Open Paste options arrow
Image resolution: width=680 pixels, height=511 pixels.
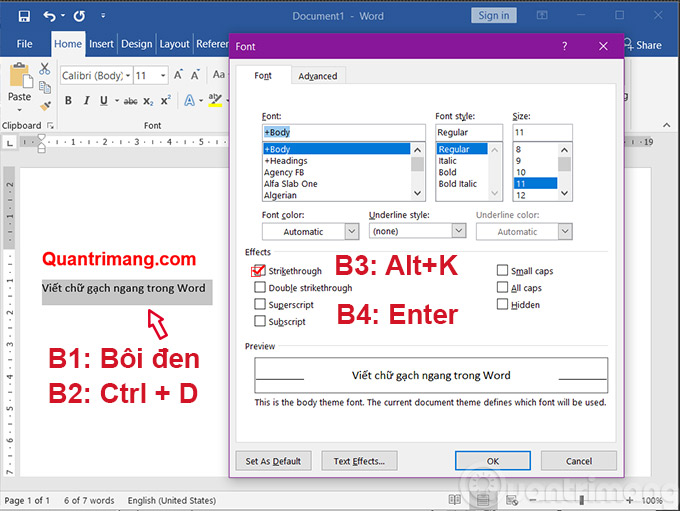coord(19,110)
